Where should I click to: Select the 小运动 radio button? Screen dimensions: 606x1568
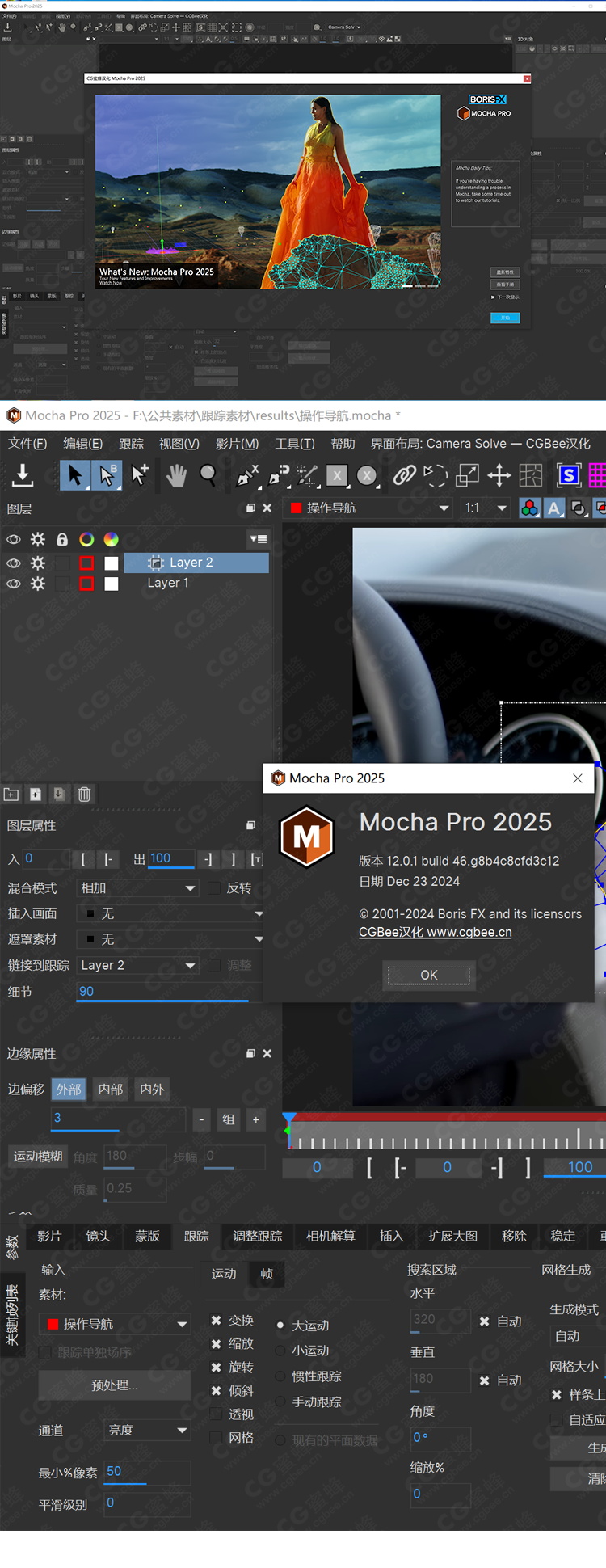280,1351
